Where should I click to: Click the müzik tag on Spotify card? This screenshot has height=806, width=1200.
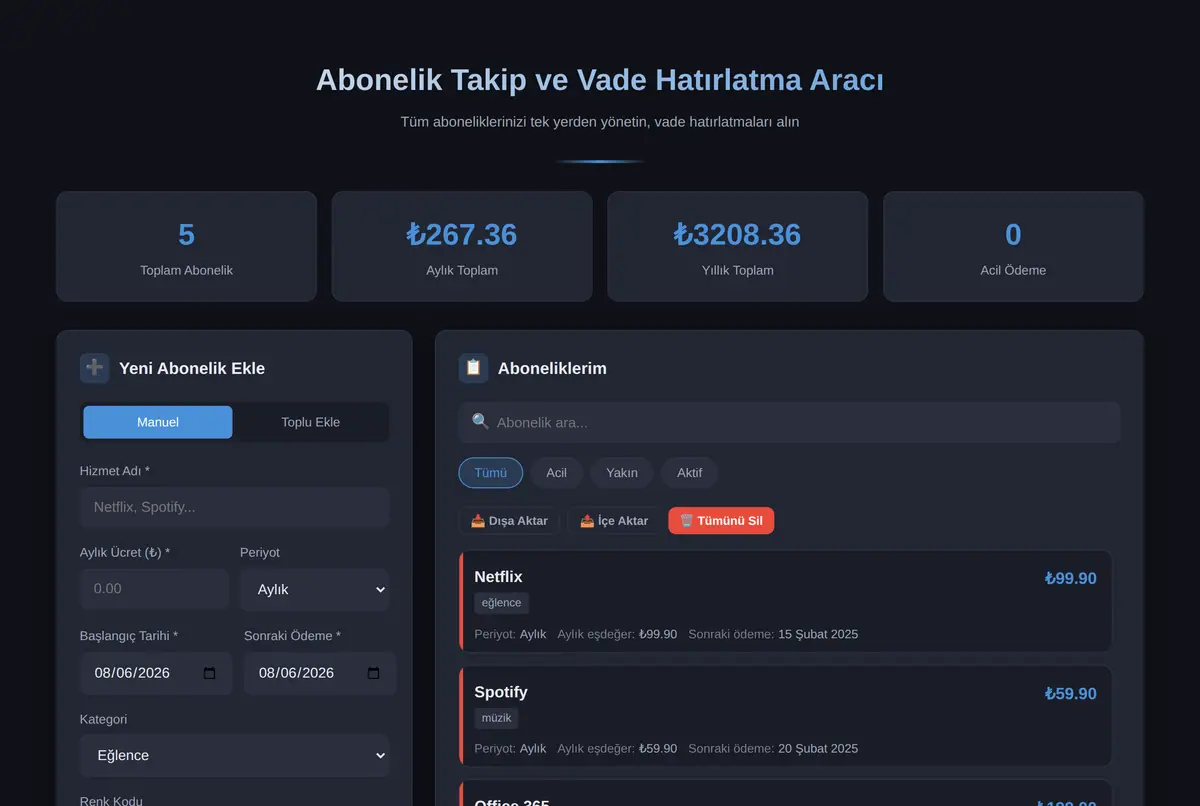[x=496, y=718]
